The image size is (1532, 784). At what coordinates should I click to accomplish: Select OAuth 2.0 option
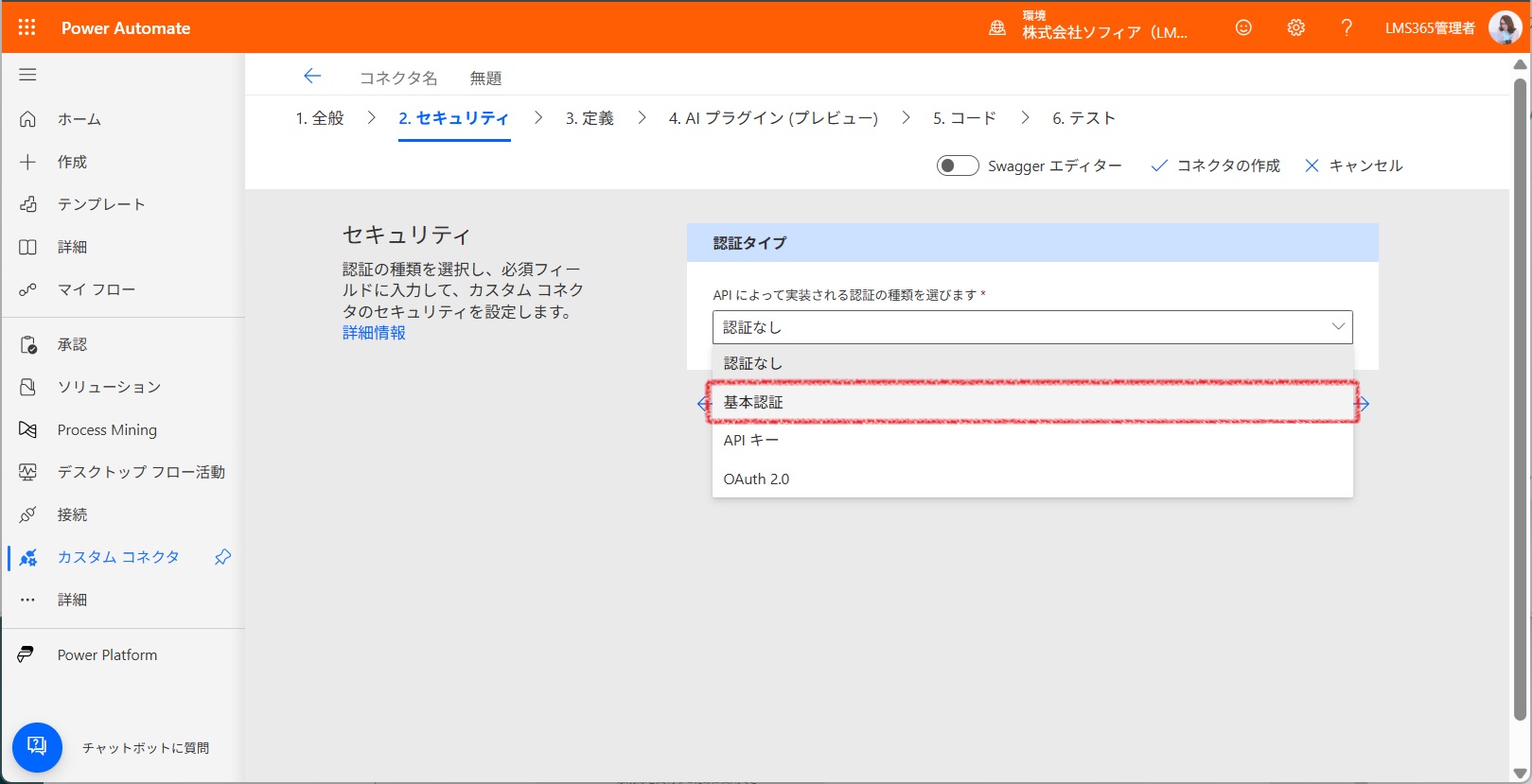[x=1032, y=479]
